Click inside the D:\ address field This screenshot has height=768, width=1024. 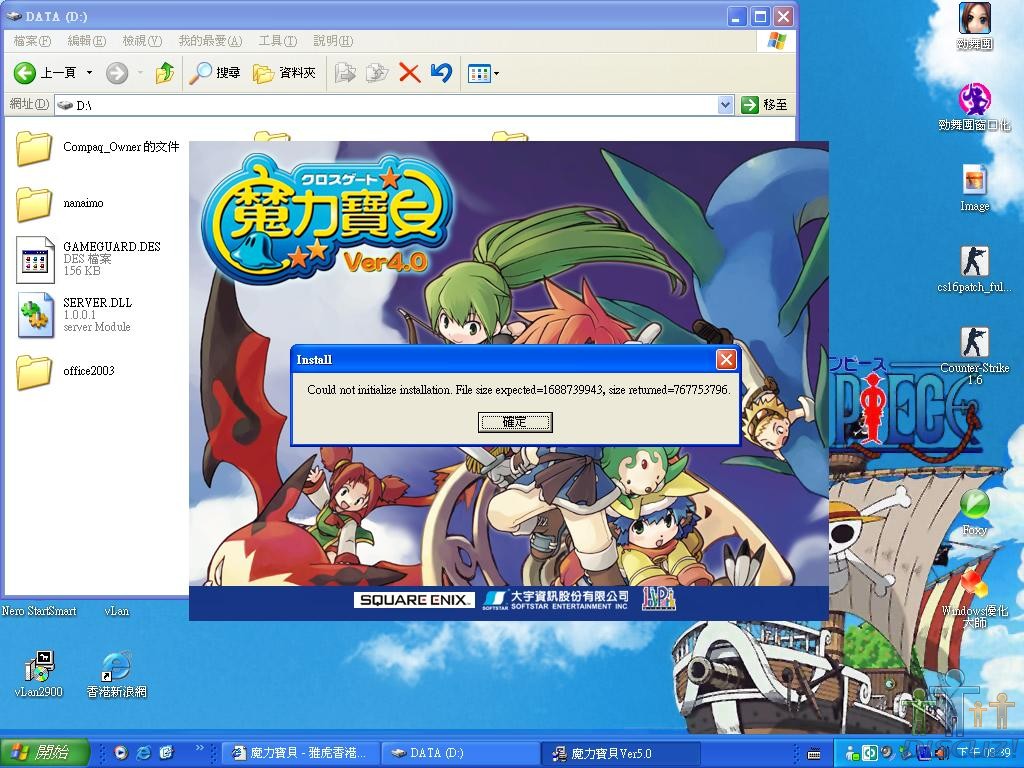pos(390,105)
